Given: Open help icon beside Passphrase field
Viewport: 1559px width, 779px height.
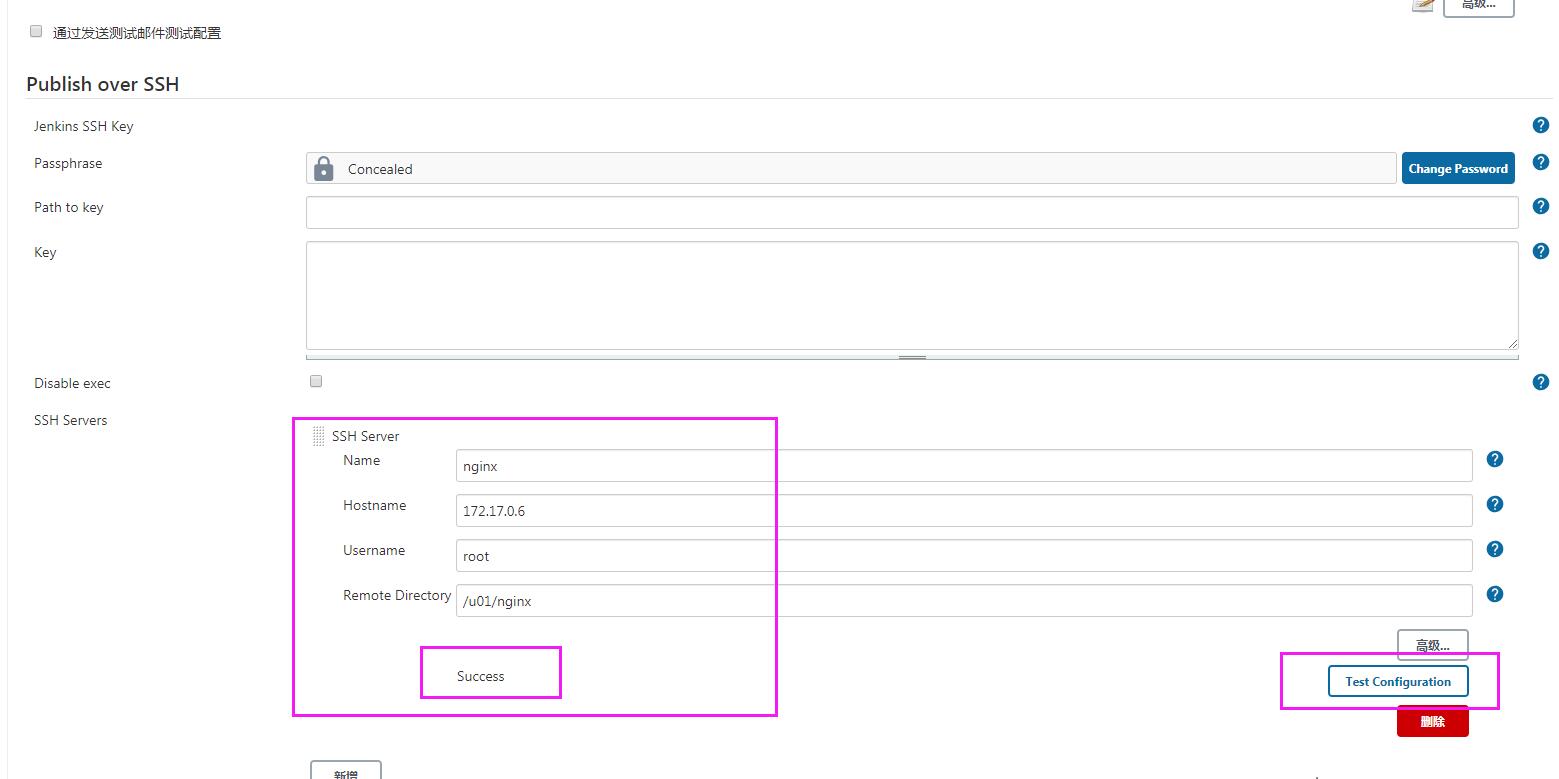Looking at the screenshot, I should 1541,162.
